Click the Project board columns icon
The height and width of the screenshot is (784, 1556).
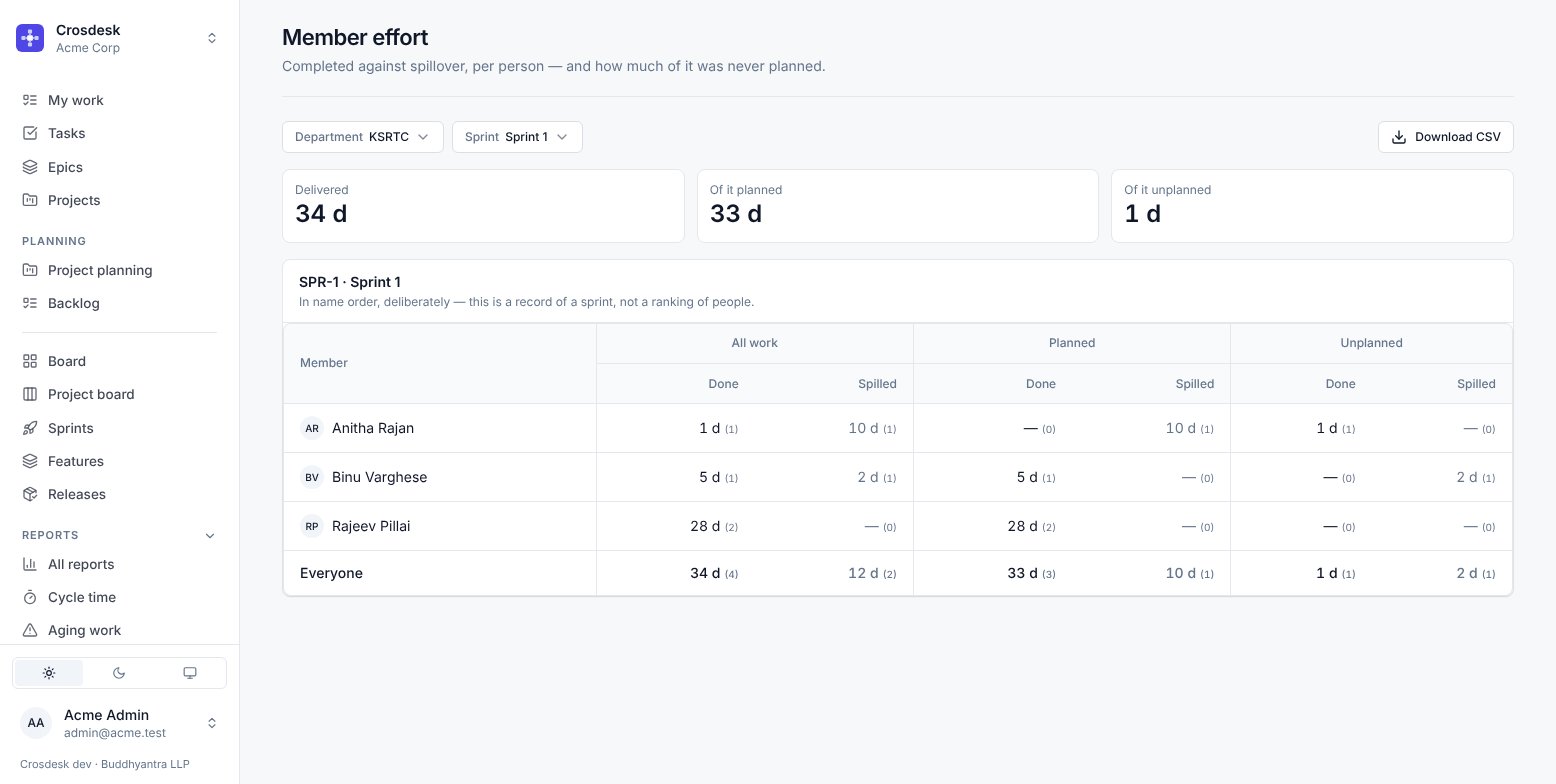(x=30, y=394)
